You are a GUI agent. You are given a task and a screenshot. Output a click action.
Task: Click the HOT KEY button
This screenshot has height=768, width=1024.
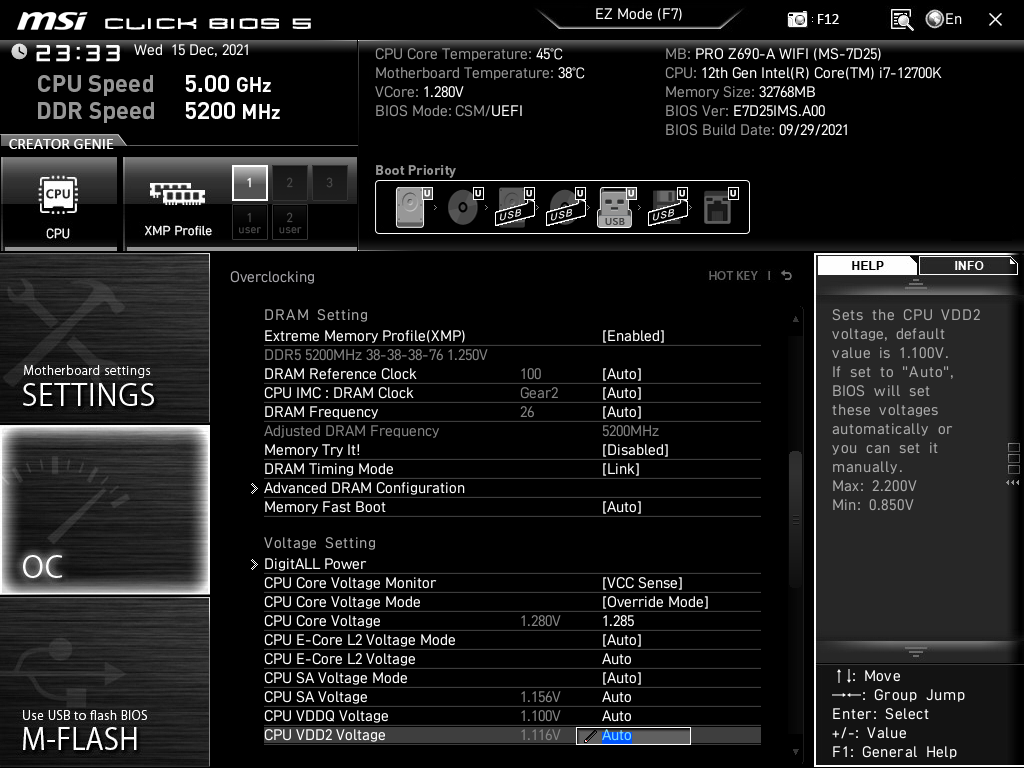pos(733,276)
